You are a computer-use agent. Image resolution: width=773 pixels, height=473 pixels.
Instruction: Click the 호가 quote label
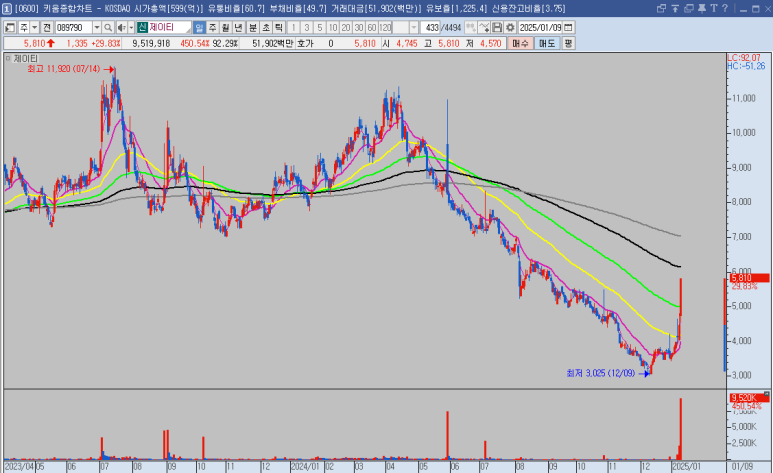point(305,43)
